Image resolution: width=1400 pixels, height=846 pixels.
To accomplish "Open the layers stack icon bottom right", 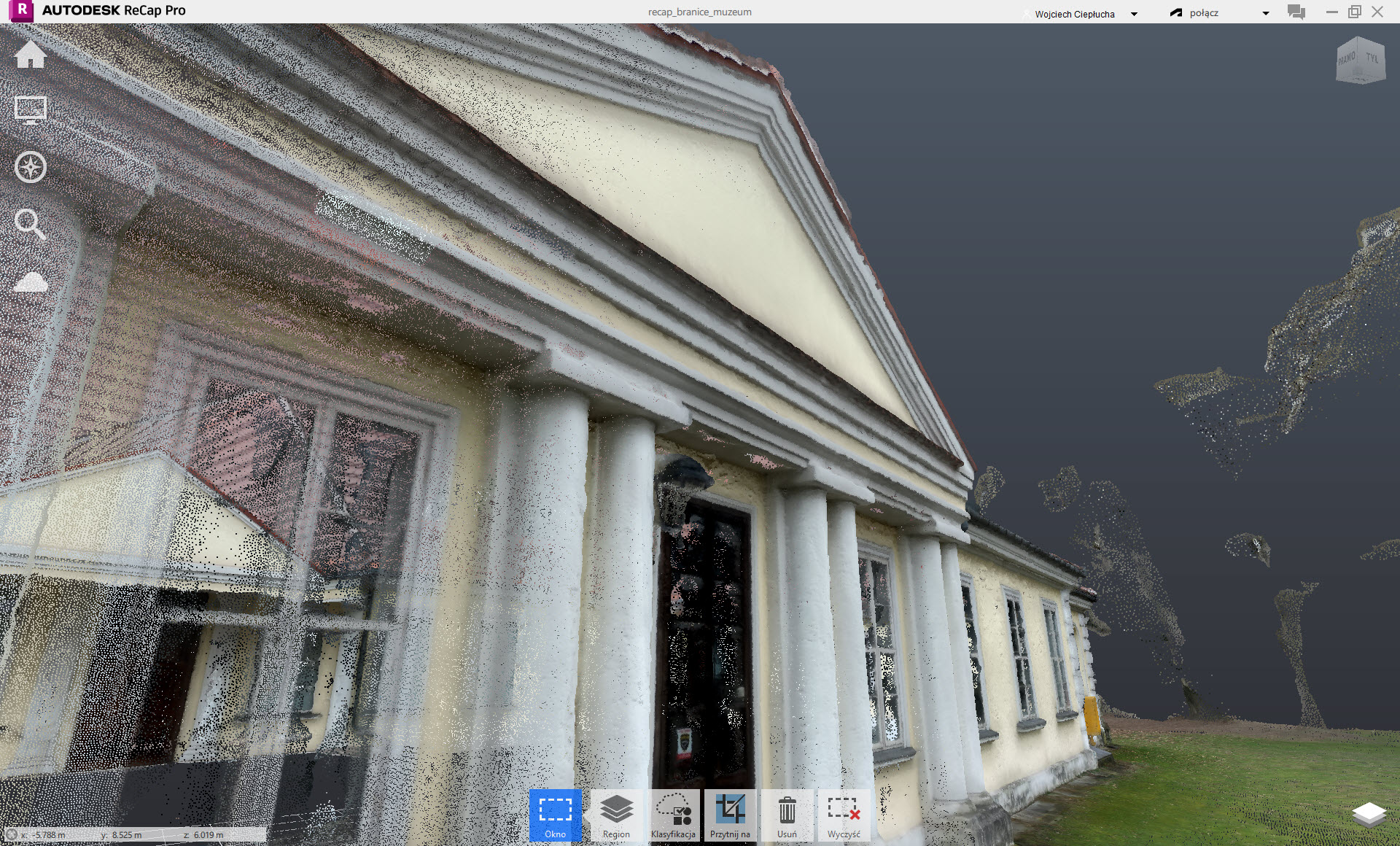I will pyautogui.click(x=1369, y=815).
